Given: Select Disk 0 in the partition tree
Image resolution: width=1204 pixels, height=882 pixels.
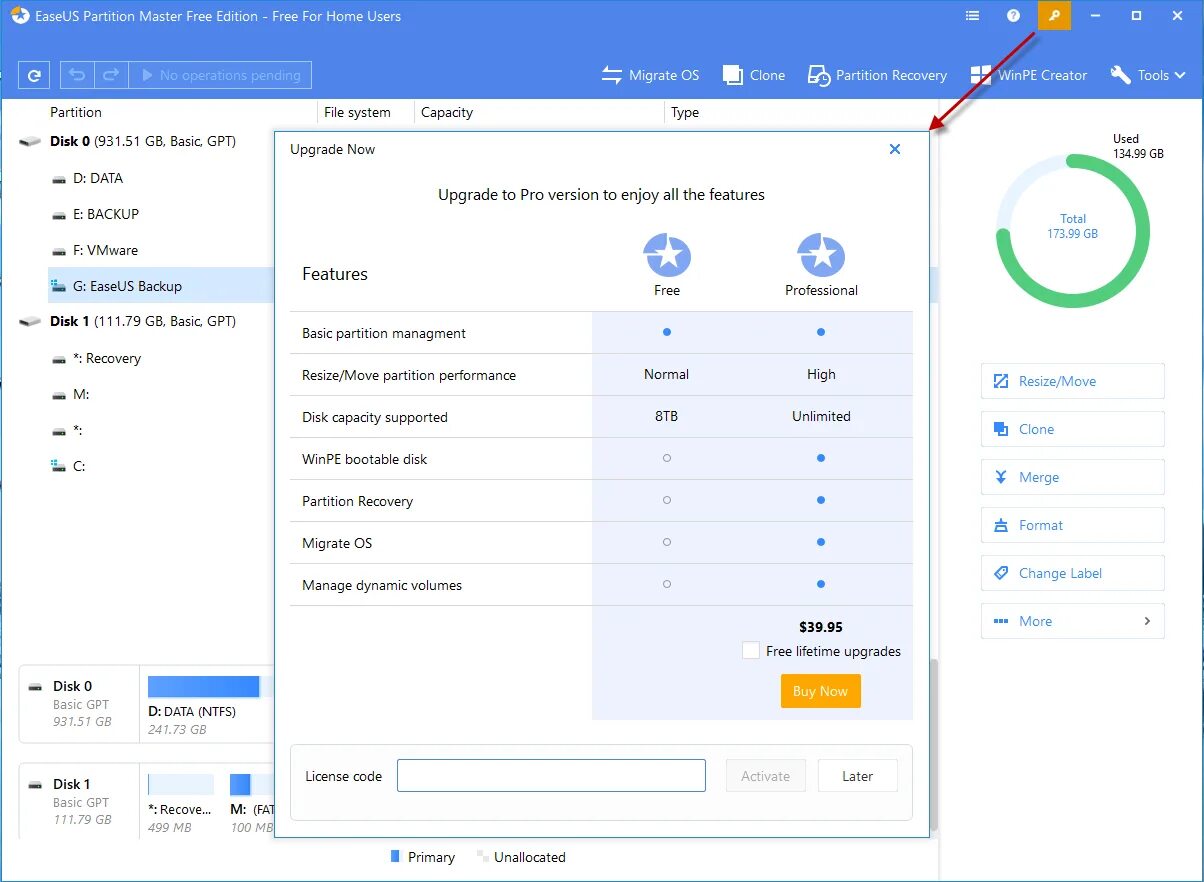Looking at the screenshot, I should point(143,142).
